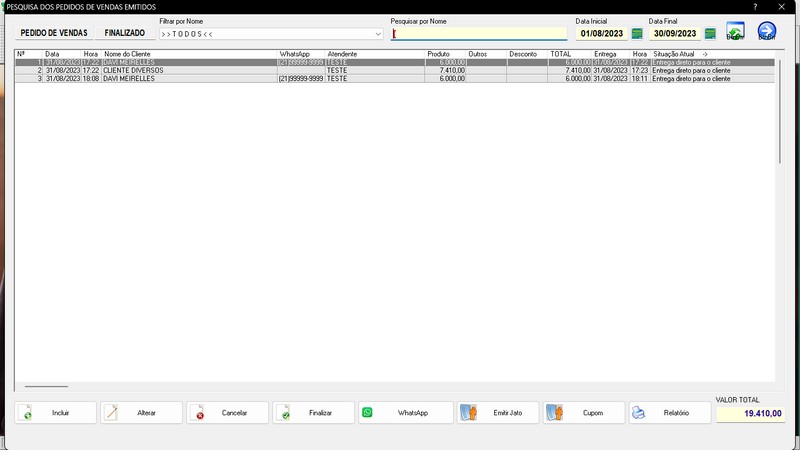Click the Data Final date field
The image size is (800, 450).
675,34
